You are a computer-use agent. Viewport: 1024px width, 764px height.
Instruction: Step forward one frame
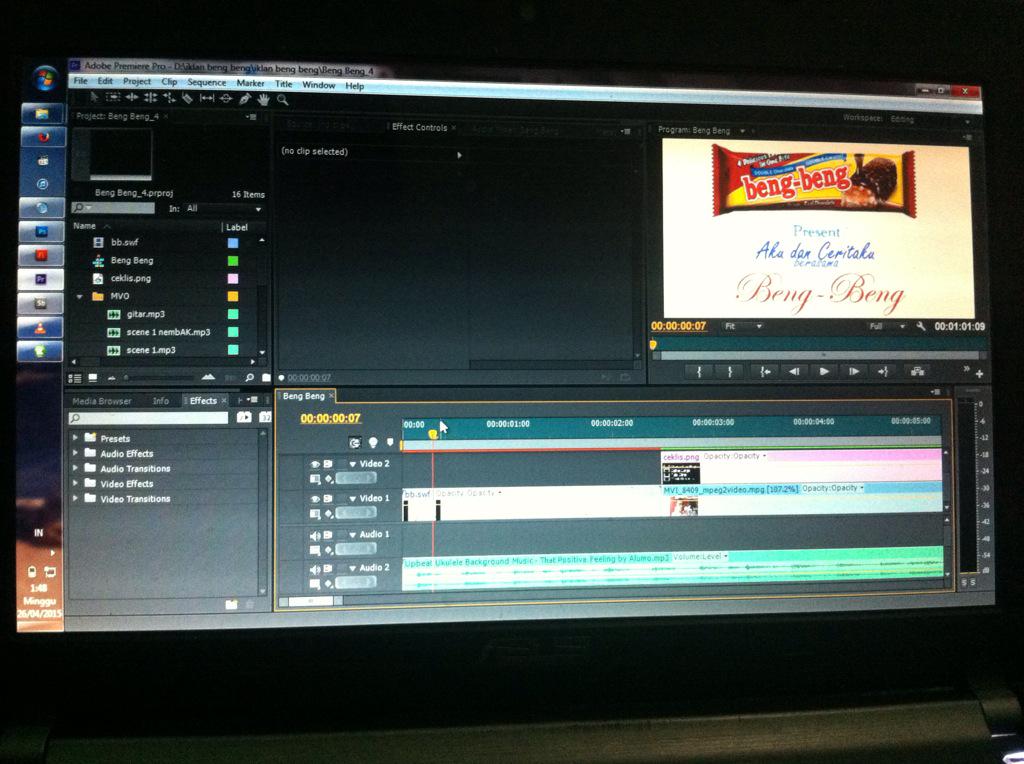coord(854,372)
